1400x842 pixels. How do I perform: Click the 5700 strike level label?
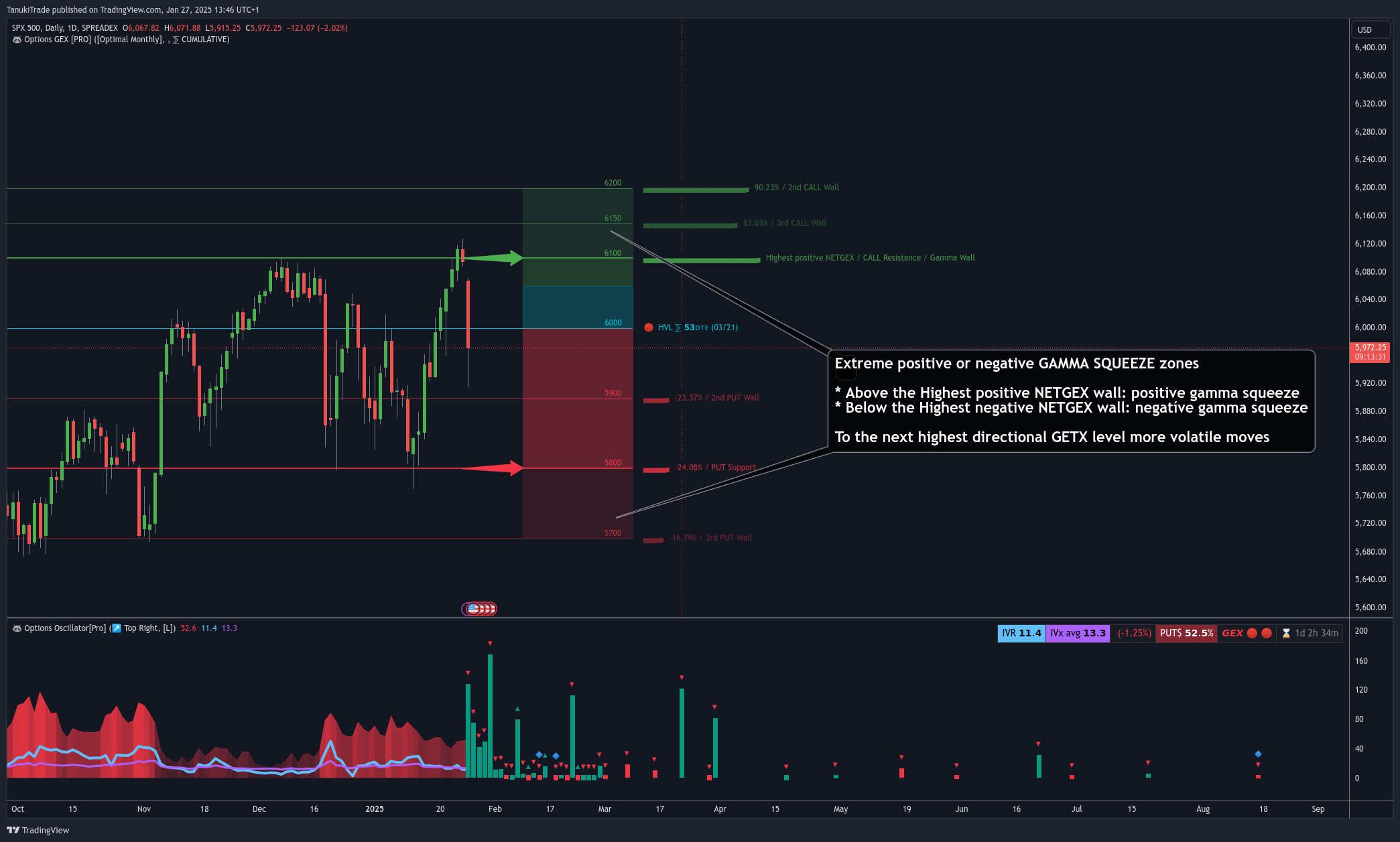click(x=613, y=533)
